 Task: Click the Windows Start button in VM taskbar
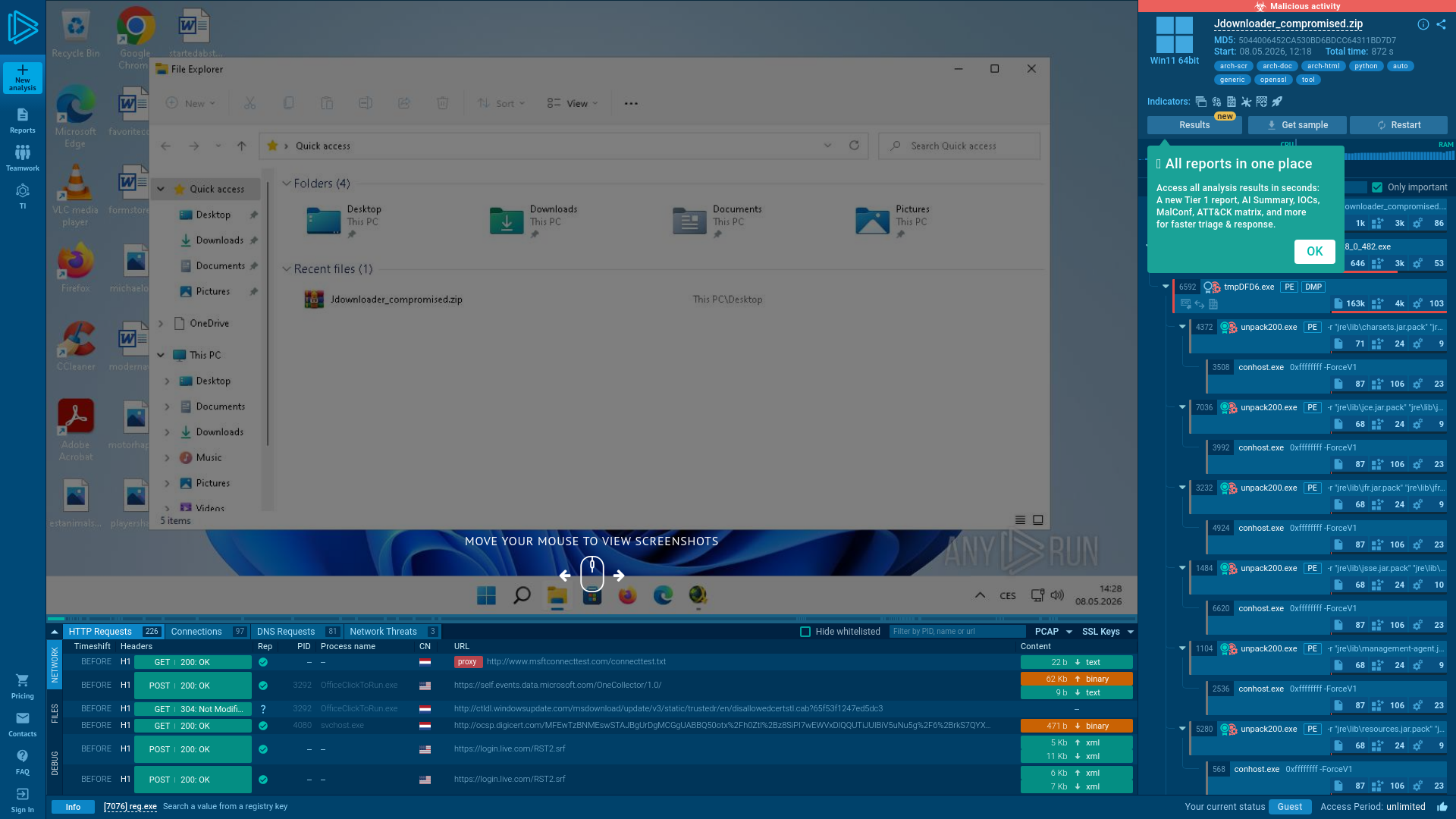(x=486, y=595)
